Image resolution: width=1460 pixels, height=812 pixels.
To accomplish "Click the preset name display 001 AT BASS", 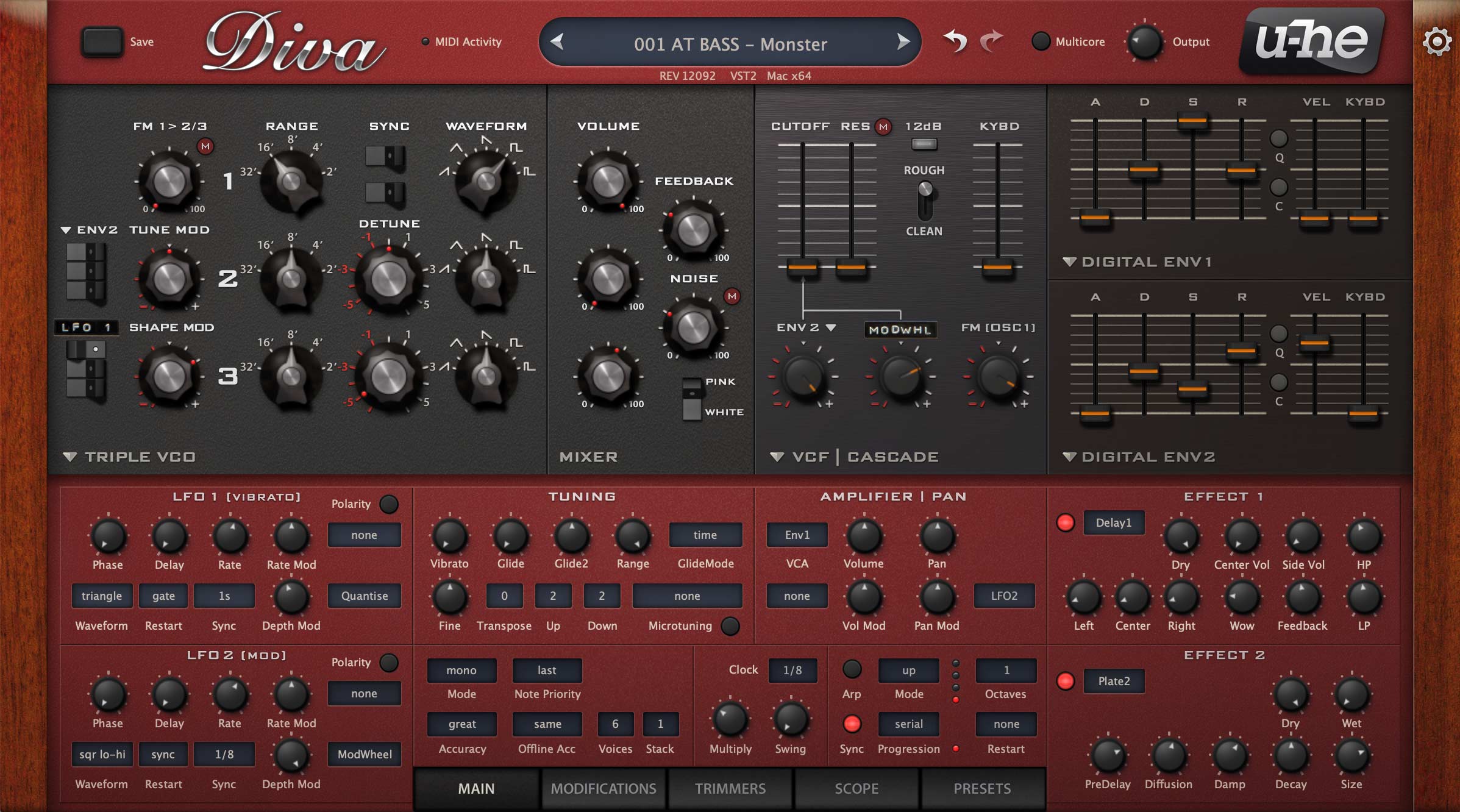I will (730, 44).
